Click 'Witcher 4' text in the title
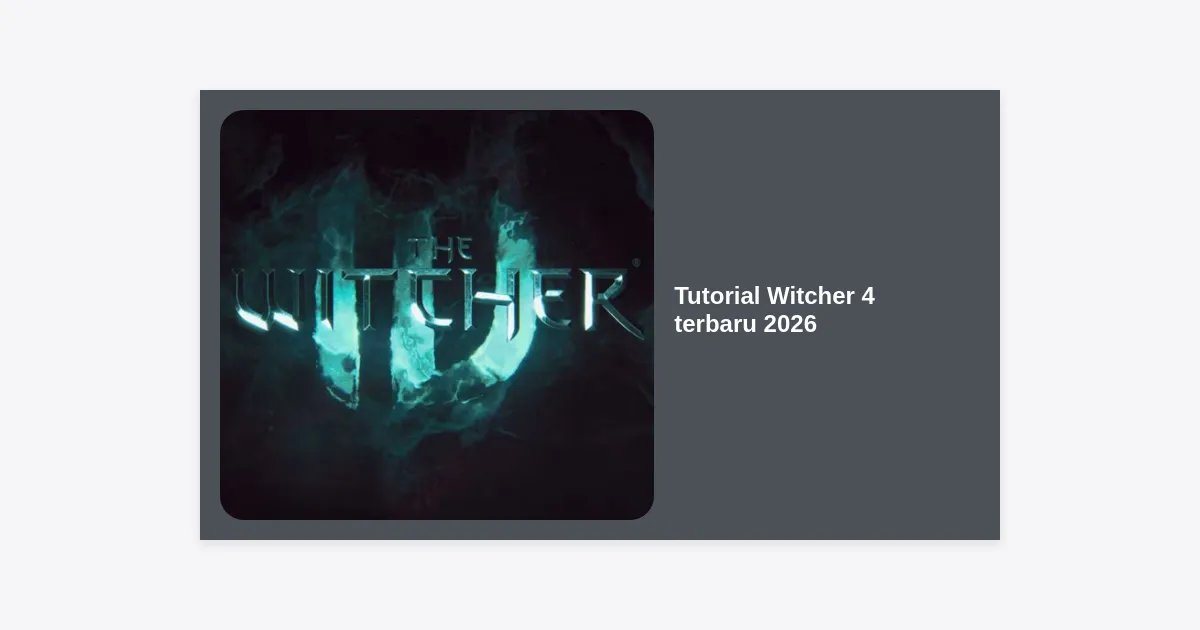 point(821,296)
